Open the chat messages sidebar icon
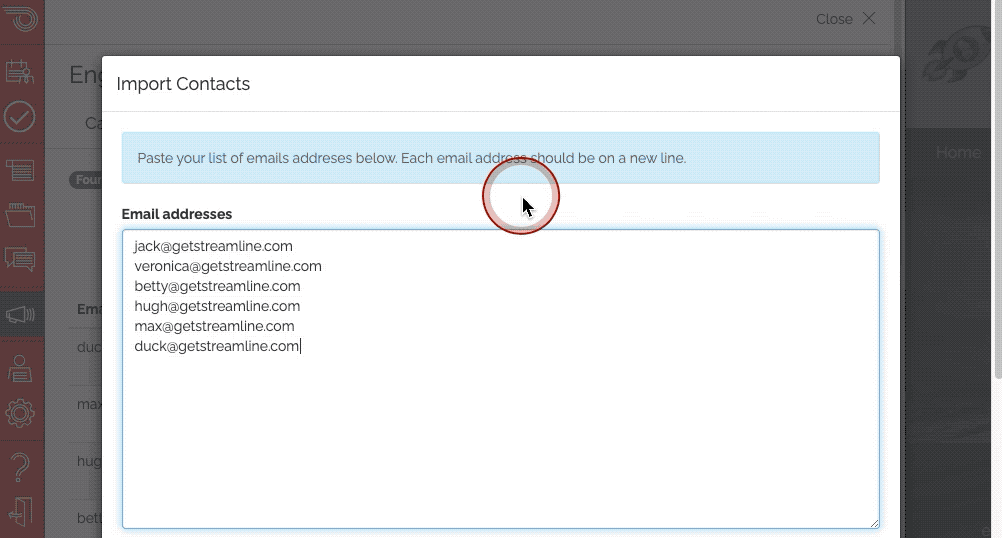This screenshot has width=1002, height=538. click(x=20, y=259)
